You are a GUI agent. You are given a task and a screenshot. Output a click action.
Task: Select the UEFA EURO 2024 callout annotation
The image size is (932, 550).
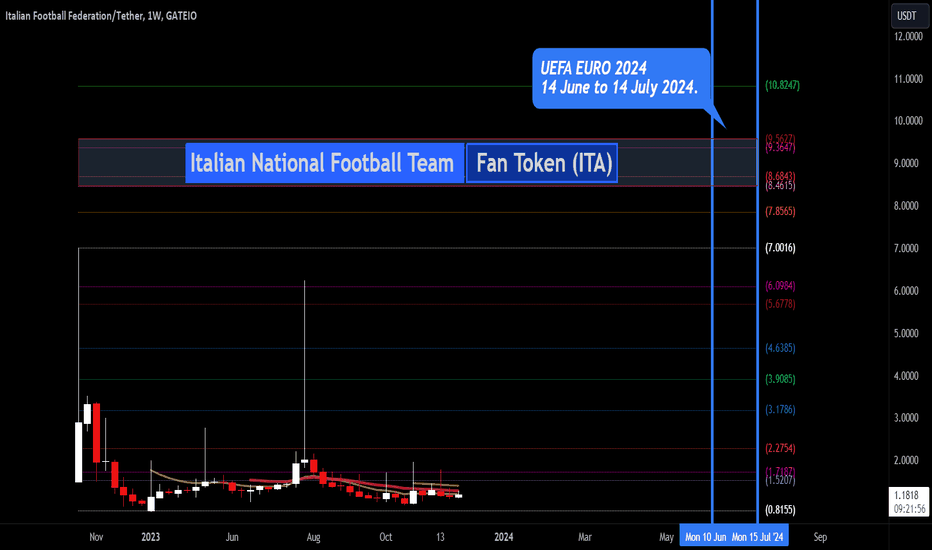[x=621, y=78]
